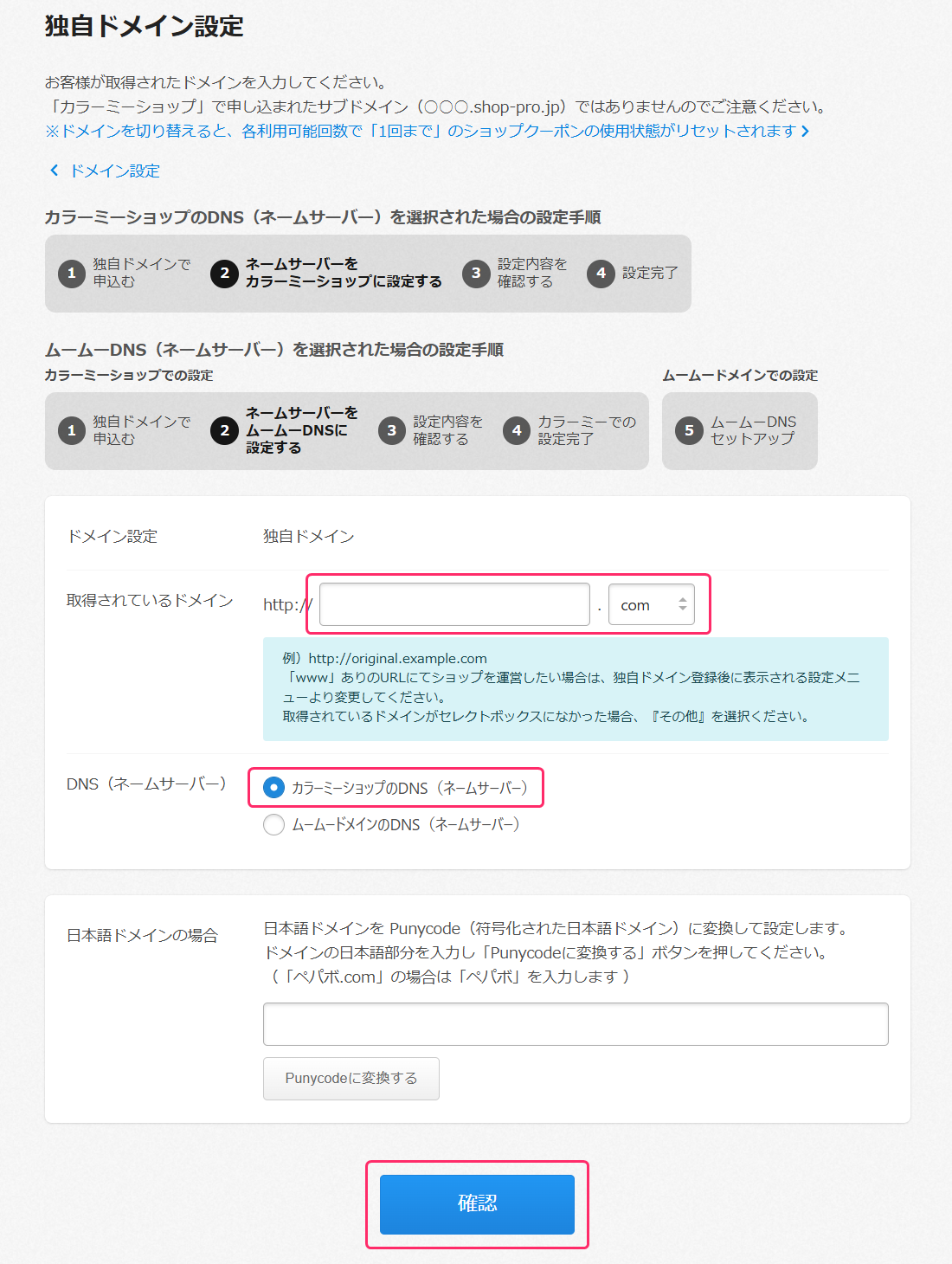Click Punycodeに変換する button
Image resolution: width=952 pixels, height=1264 pixels.
click(x=351, y=1079)
